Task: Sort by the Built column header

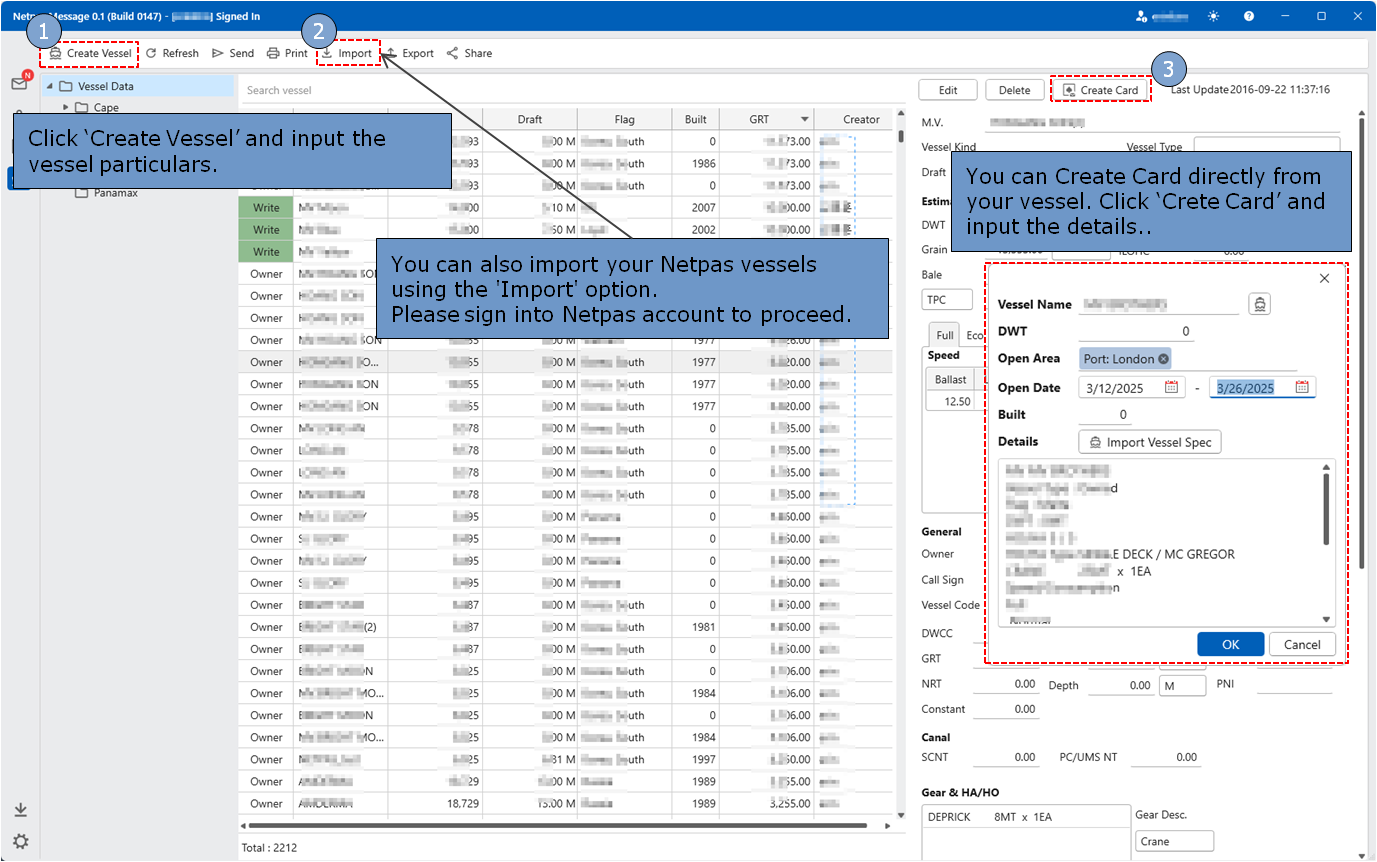Action: click(x=696, y=119)
